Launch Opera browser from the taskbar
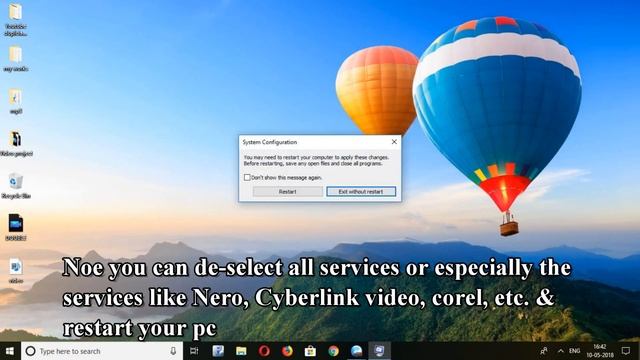This screenshot has width=640, height=360. tap(264, 351)
